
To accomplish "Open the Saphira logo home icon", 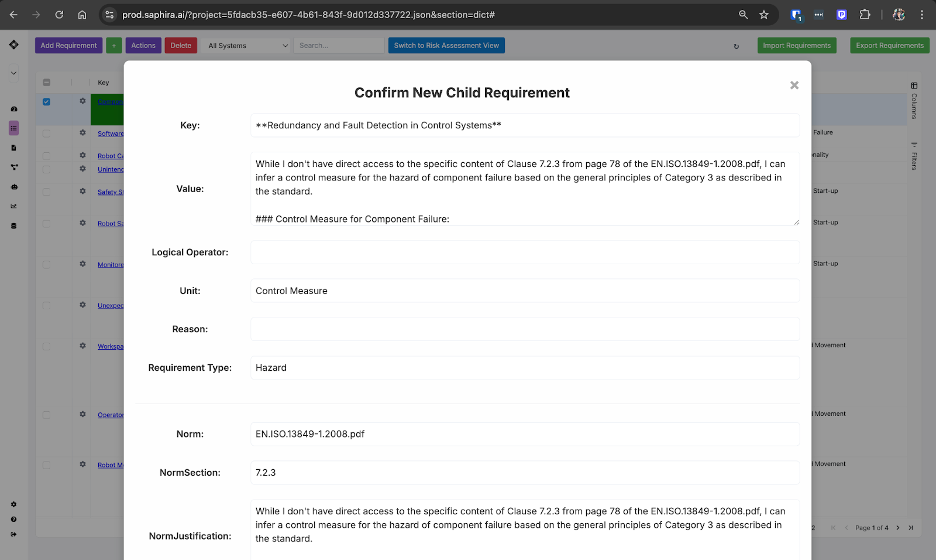I will tap(14, 45).
